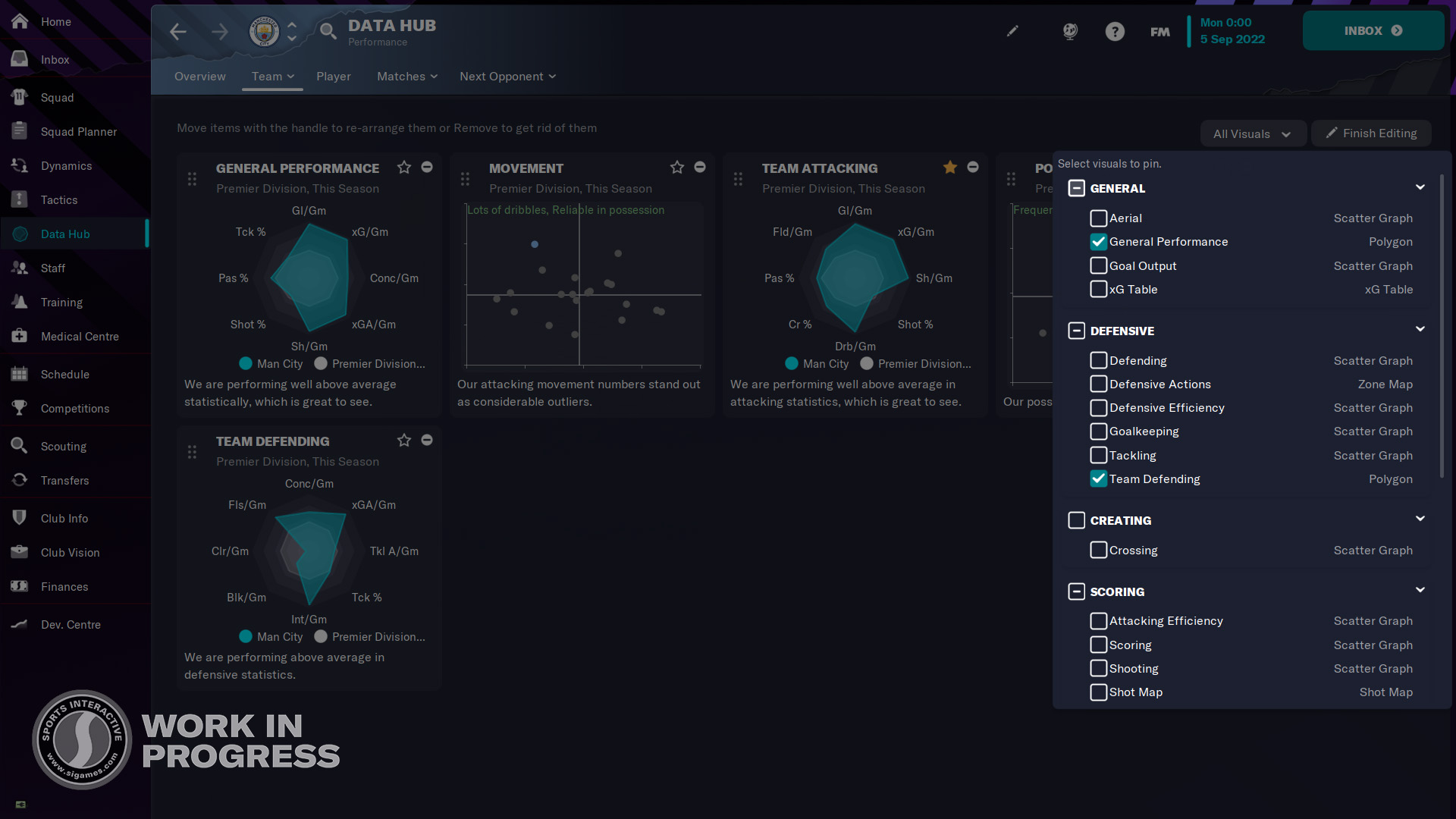Image resolution: width=1456 pixels, height=819 pixels.
Task: Toggle the Goal Output checkbox on
Action: pos(1097,265)
